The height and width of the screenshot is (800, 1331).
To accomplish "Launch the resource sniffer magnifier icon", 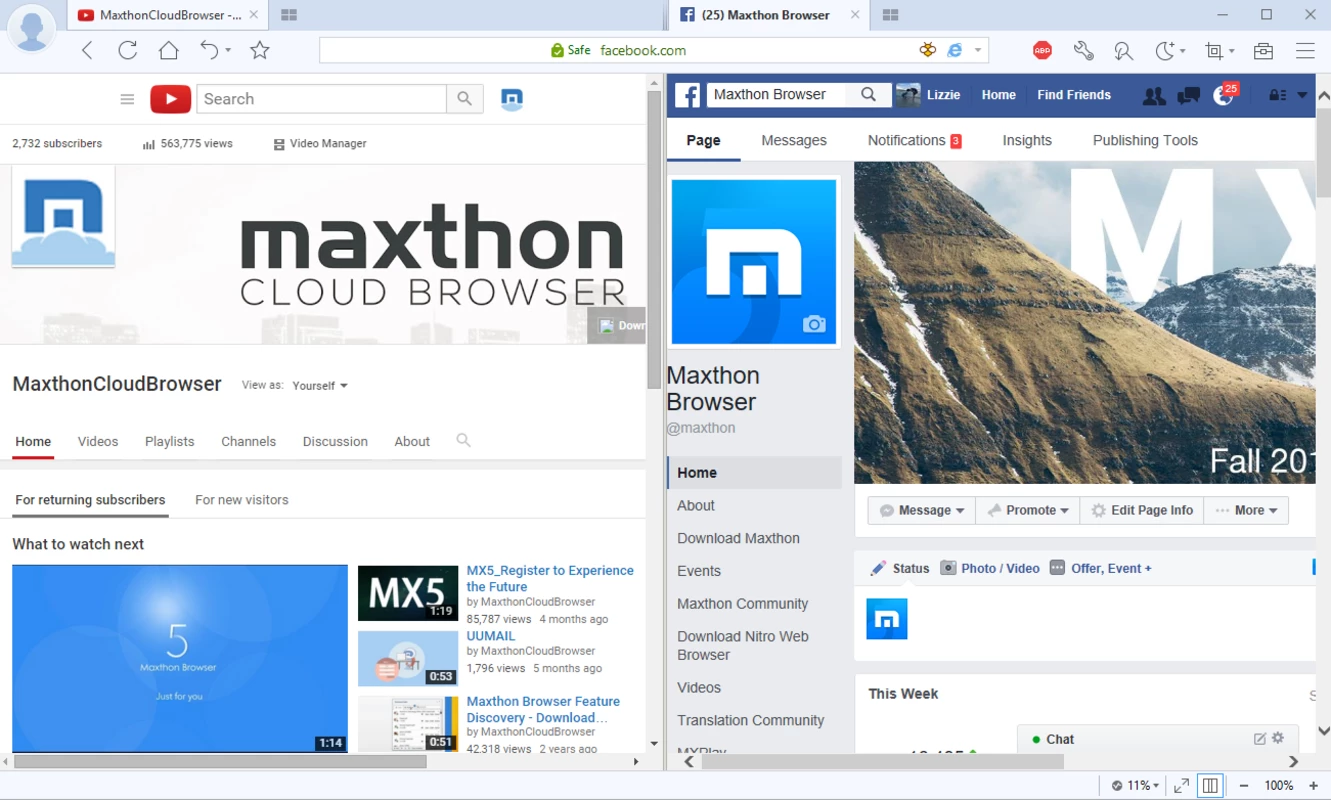I will tap(1122, 50).
